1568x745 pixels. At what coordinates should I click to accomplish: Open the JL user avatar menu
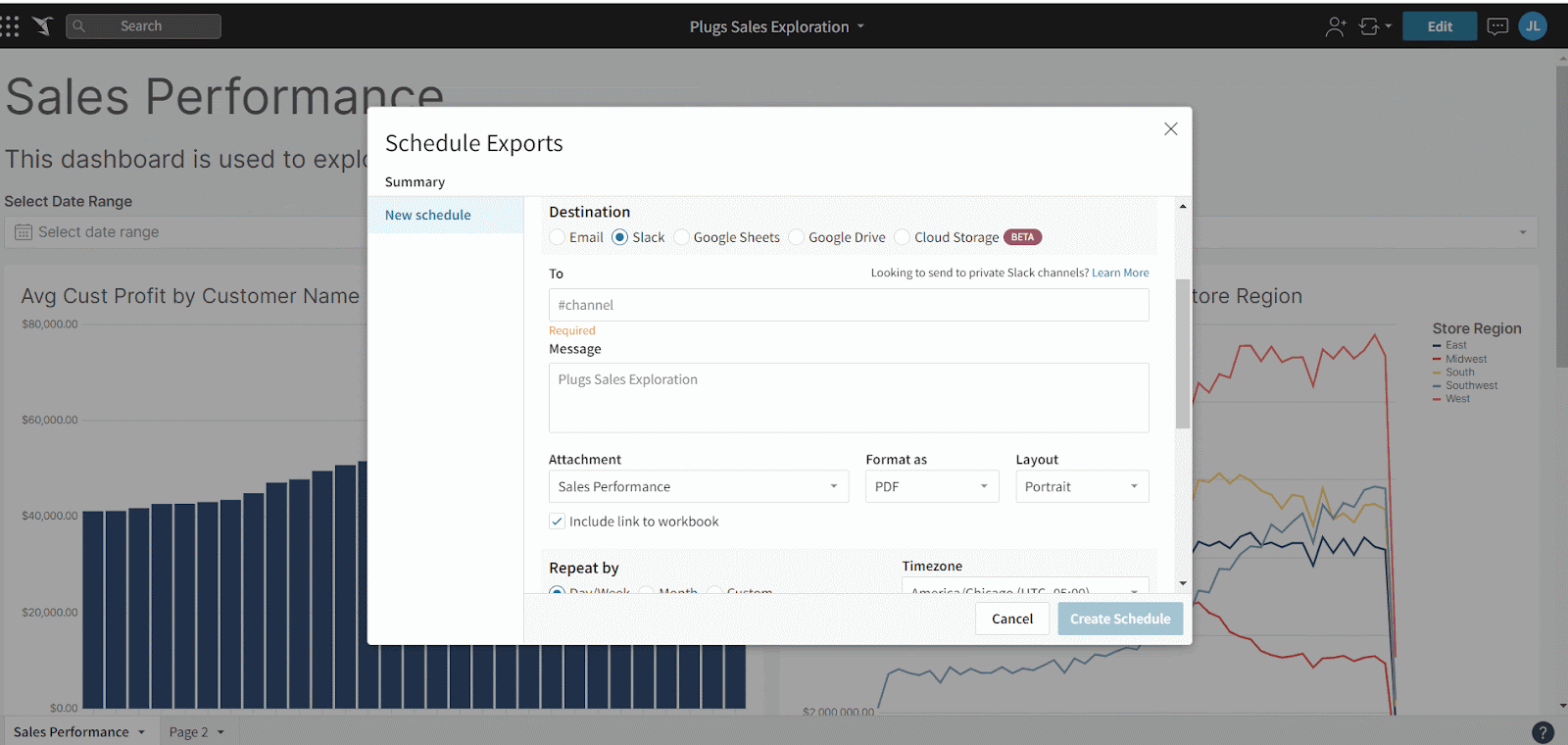point(1533,26)
